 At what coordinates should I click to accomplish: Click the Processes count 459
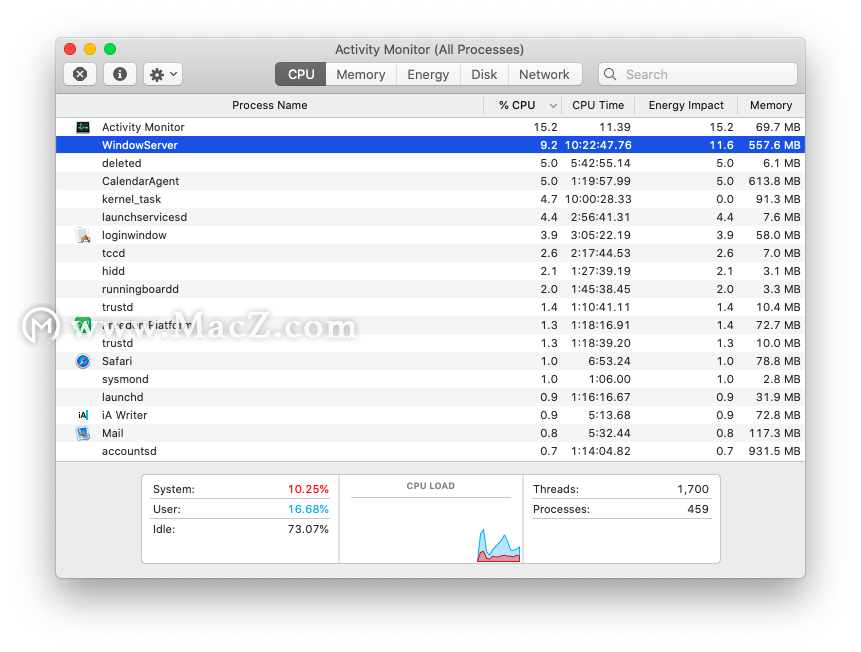pyautogui.click(x=698, y=509)
